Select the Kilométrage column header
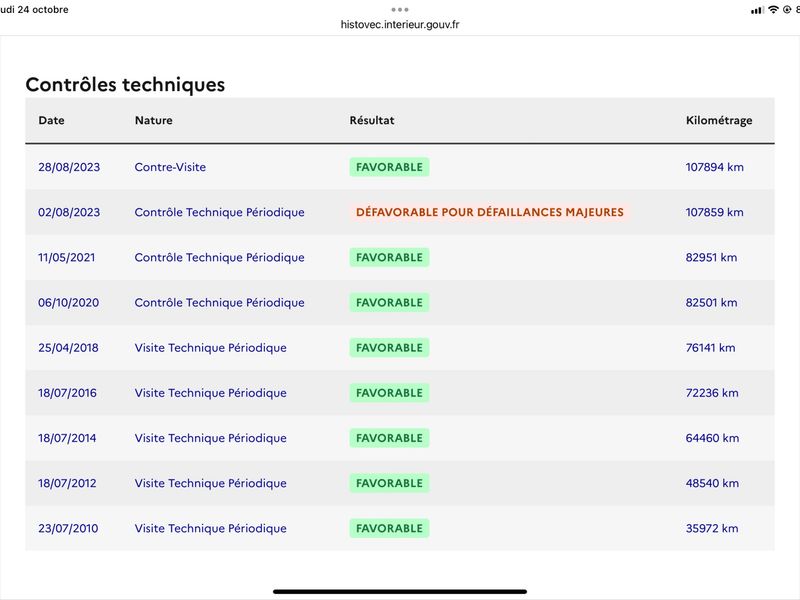 pos(719,121)
